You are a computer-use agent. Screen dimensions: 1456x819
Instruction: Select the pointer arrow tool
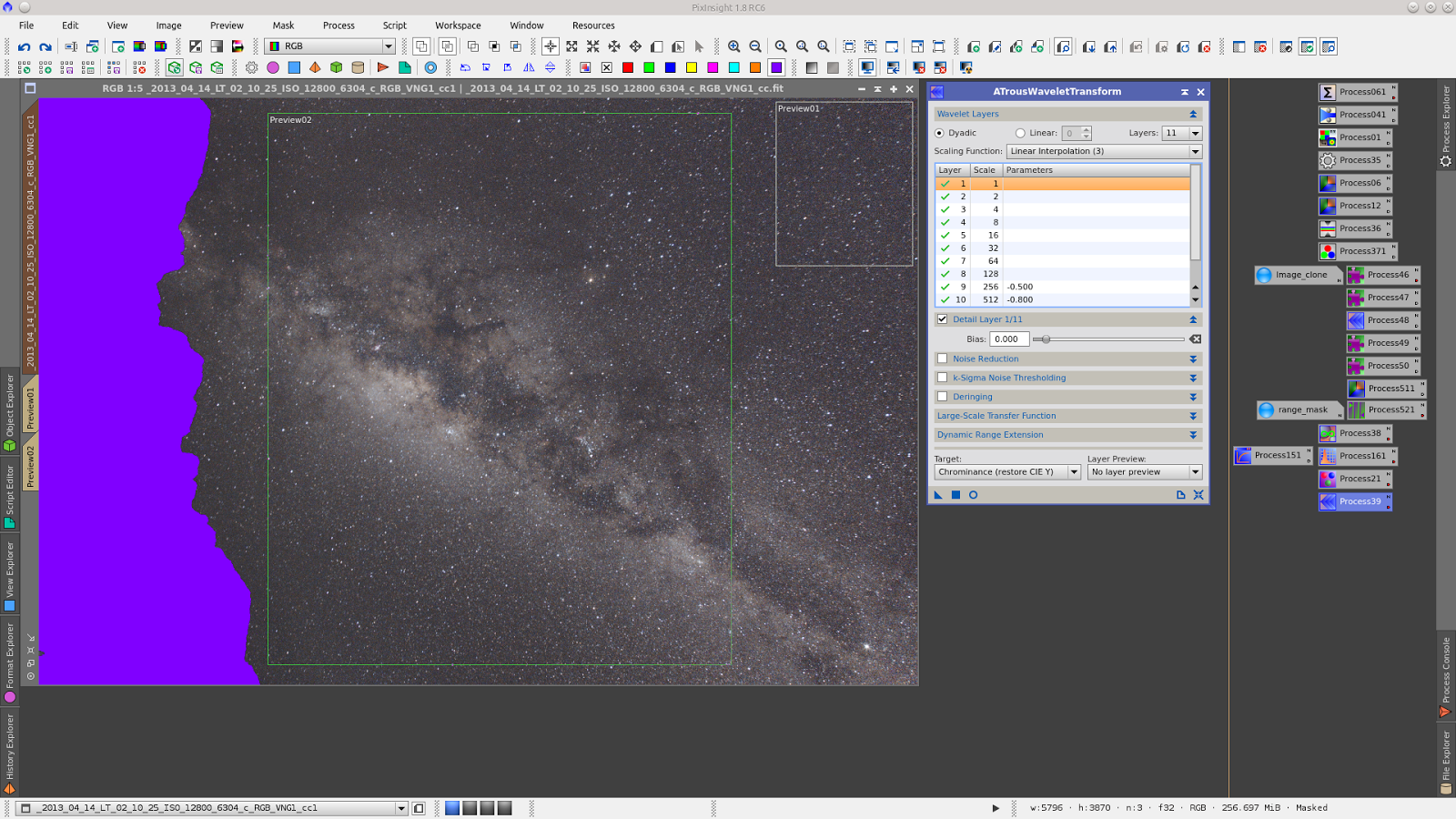(699, 46)
